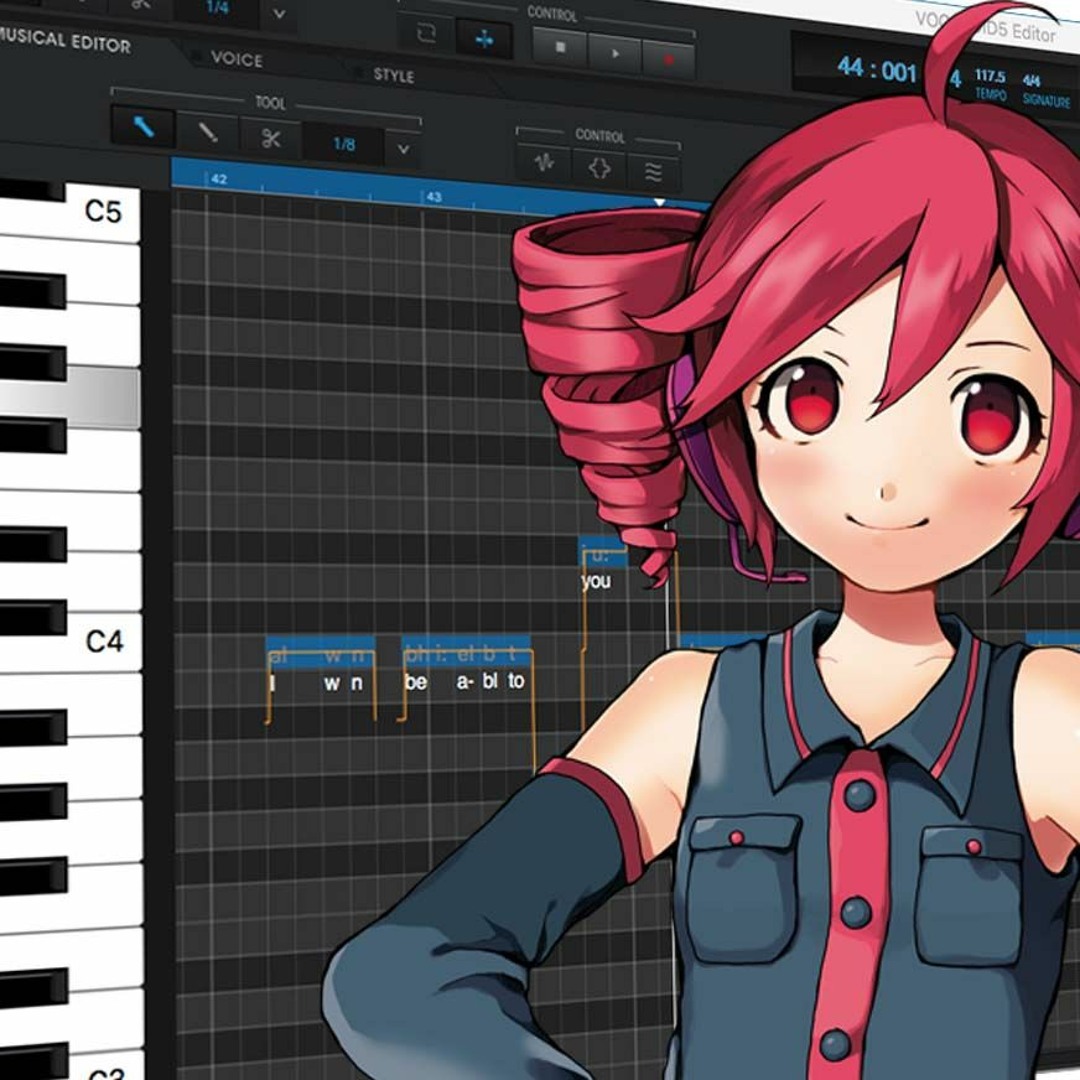Select the scissors cut tool
1080x1080 pixels.
(271, 138)
